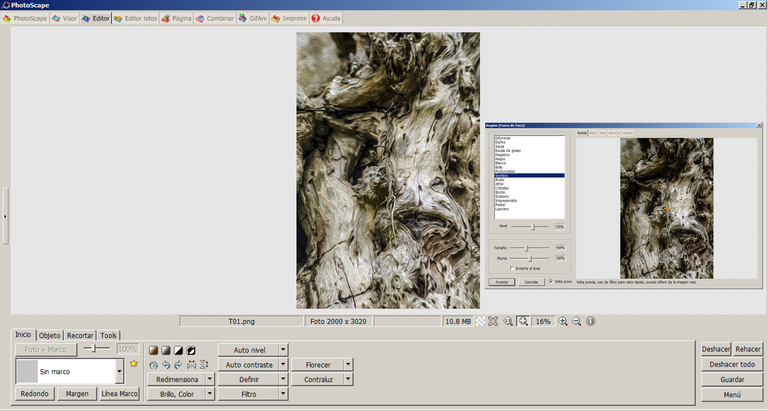Open the Ayuda help tab
Image resolution: width=768 pixels, height=411 pixels.
(x=326, y=19)
